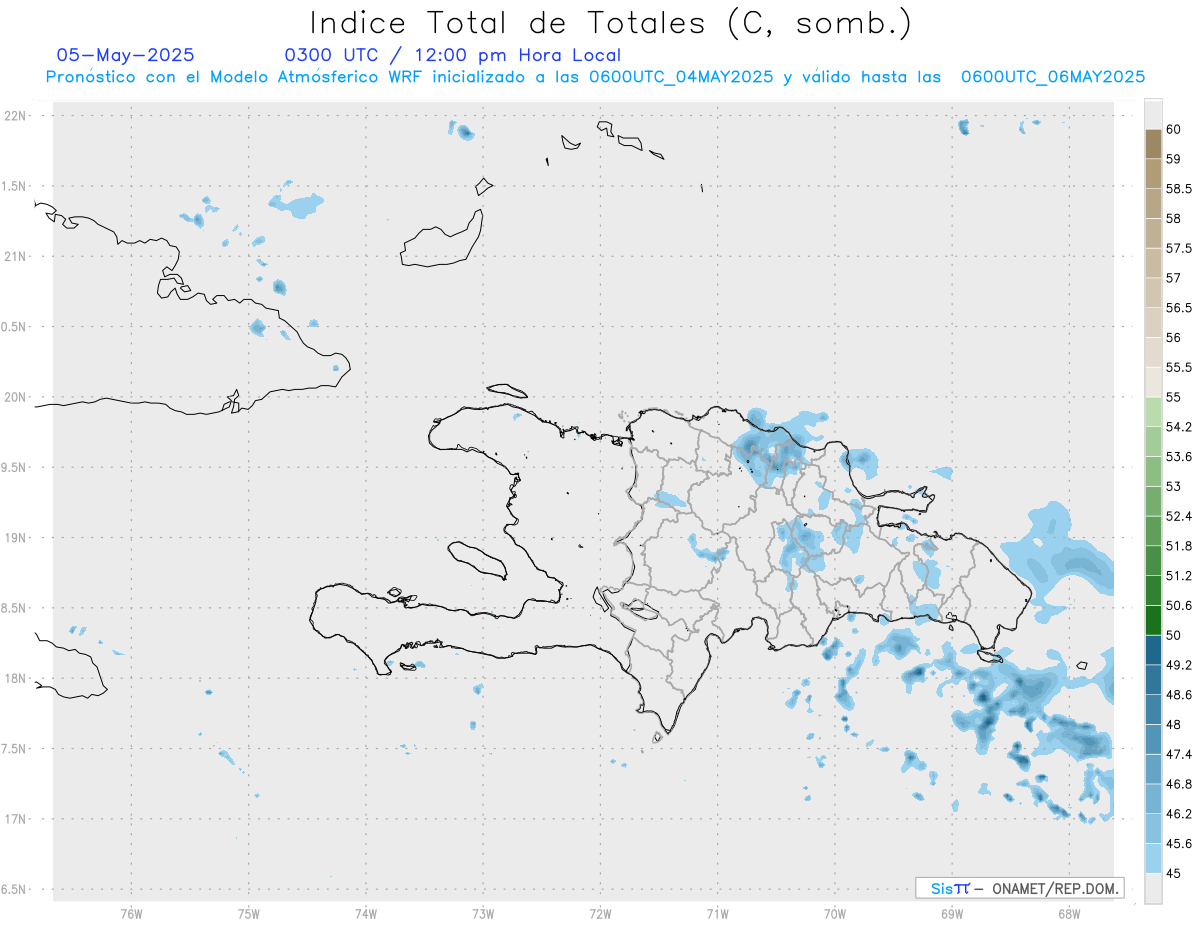Select the date text '05-May-2025'

(x=125, y=55)
